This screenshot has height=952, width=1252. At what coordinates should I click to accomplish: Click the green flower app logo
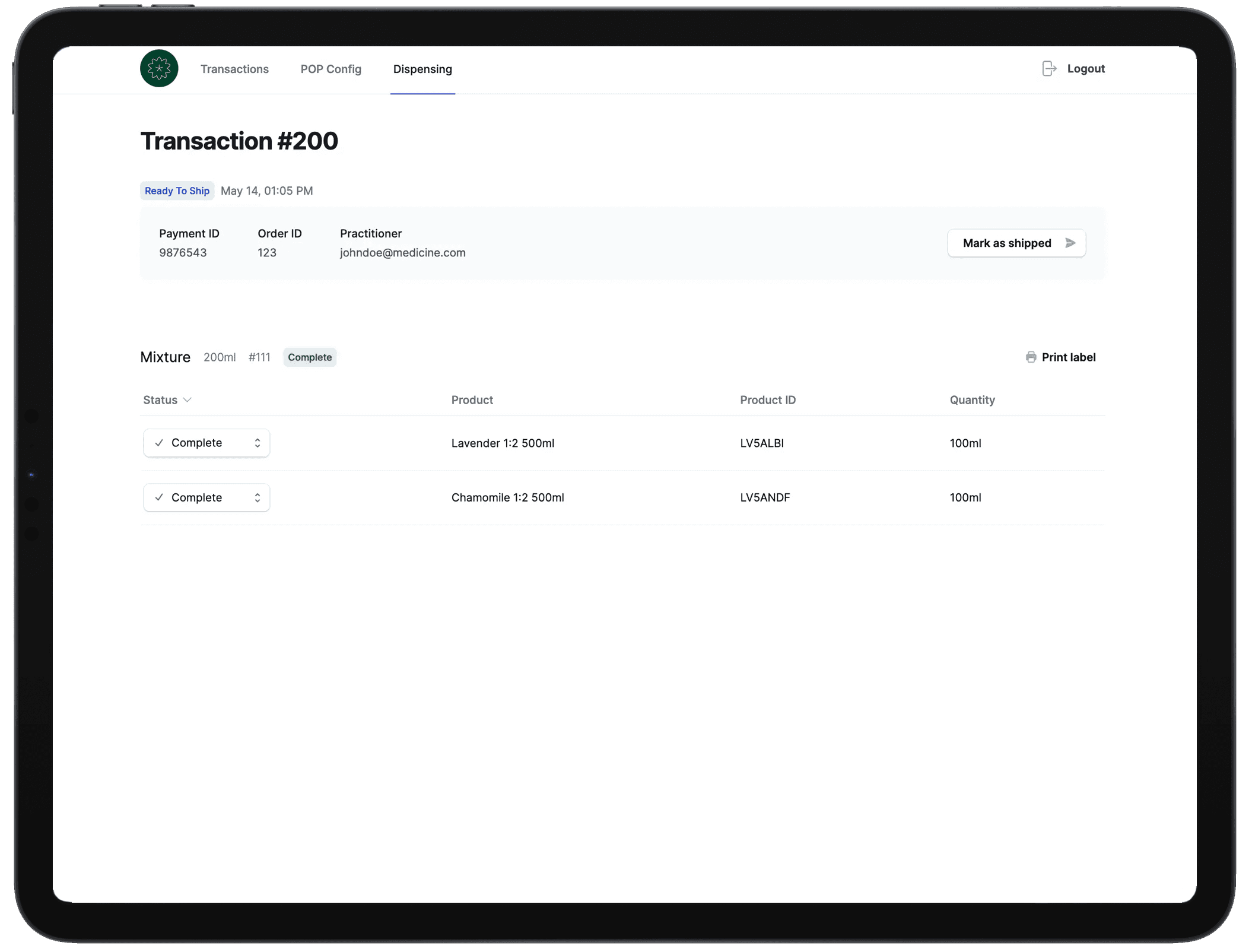click(x=159, y=69)
